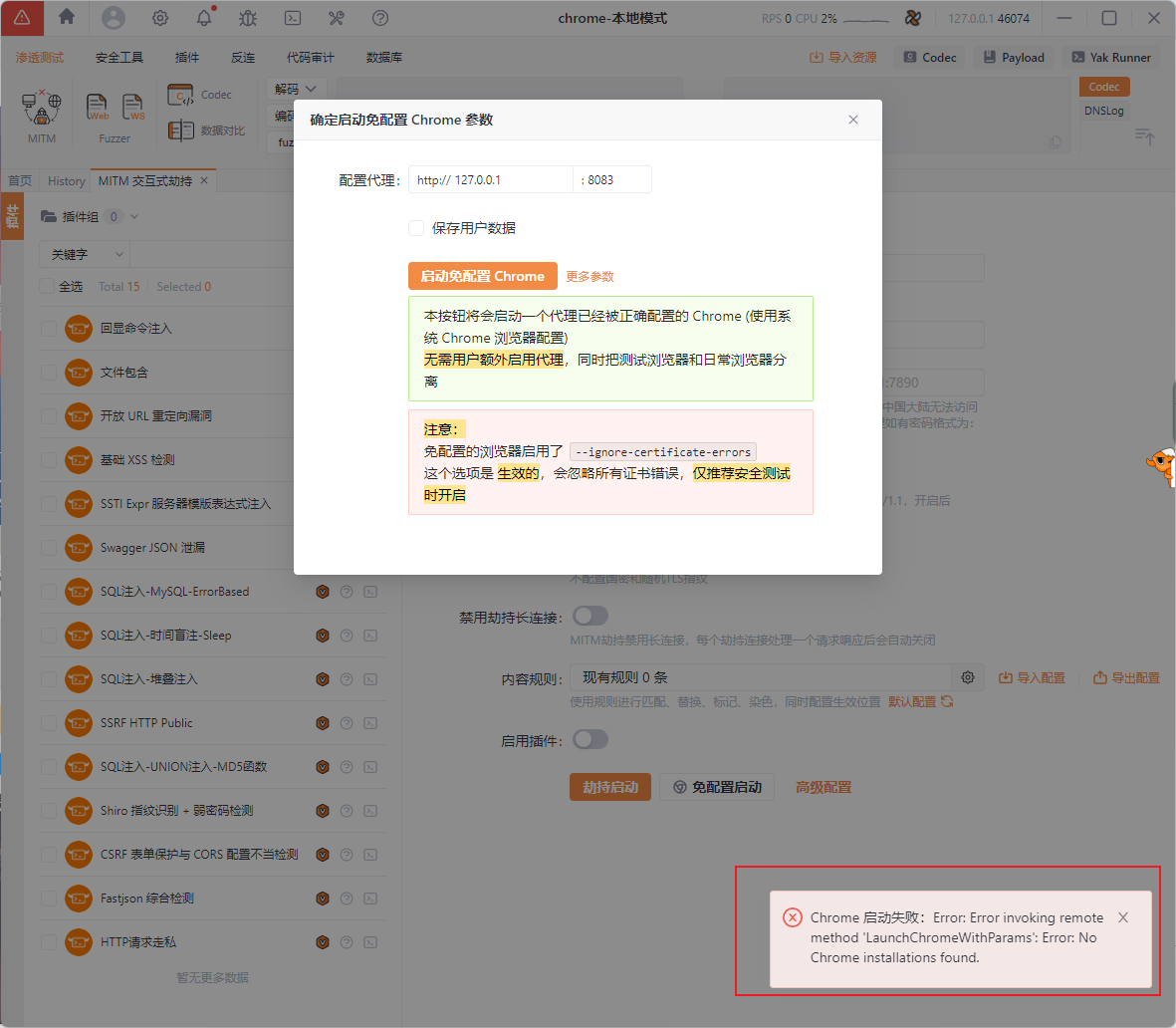Check the 文件包含 plugin checkbox
Screen dimensions: 1176x1028
click(49, 373)
